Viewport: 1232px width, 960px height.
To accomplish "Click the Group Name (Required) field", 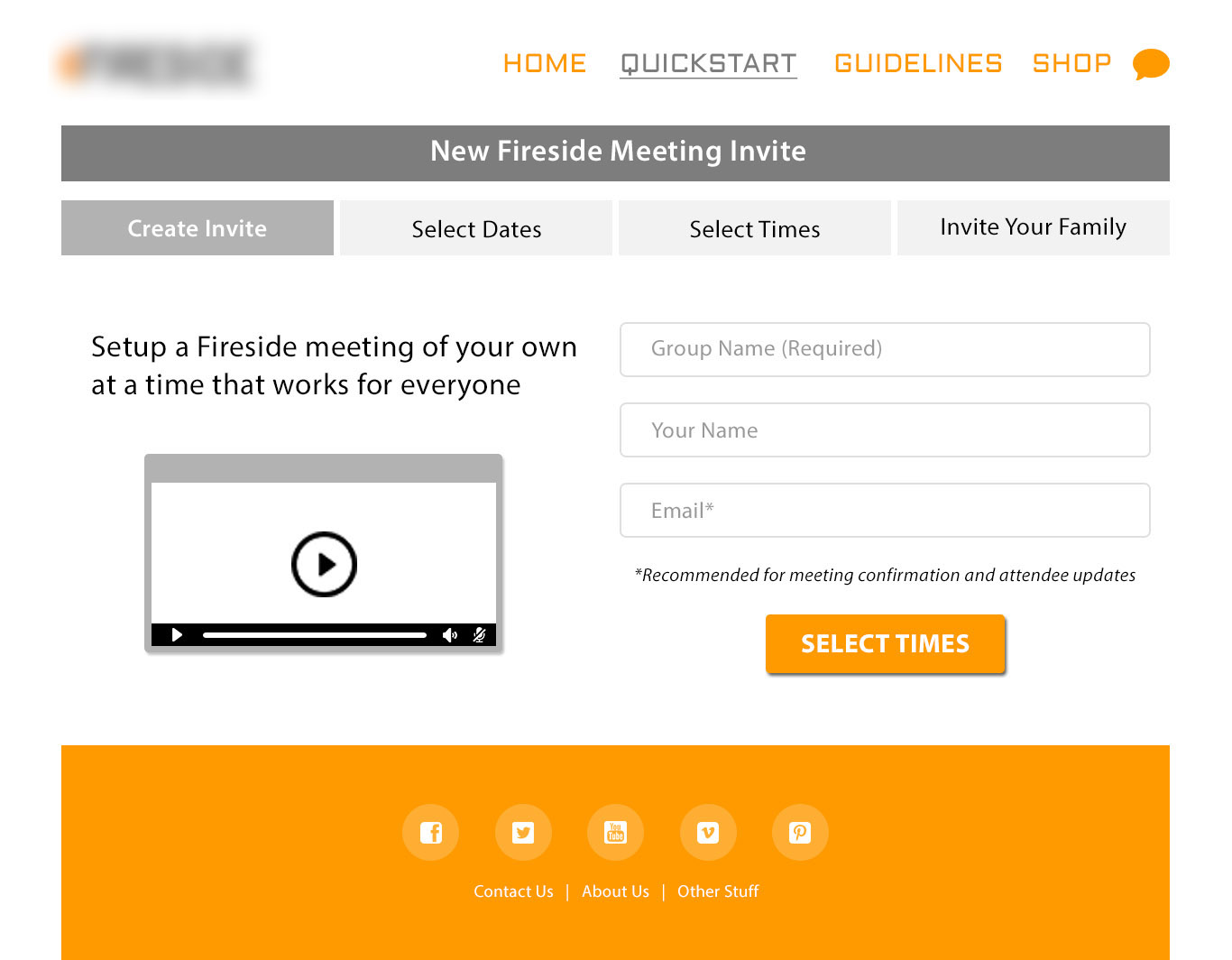I will 885,349.
